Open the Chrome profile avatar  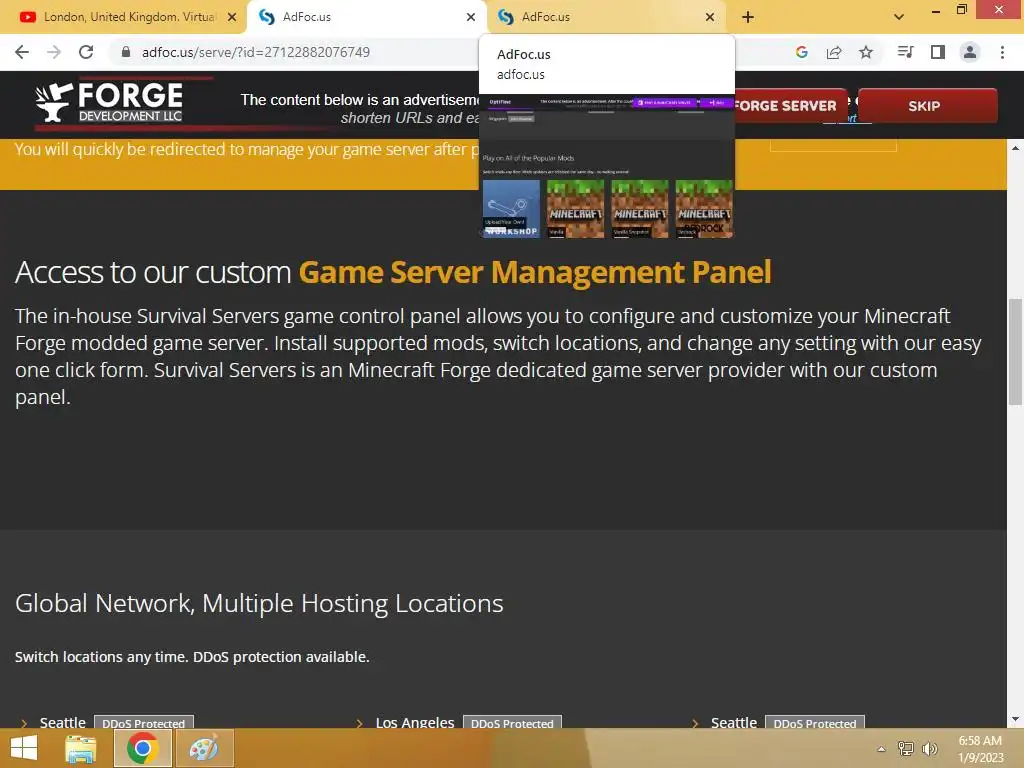pyautogui.click(x=970, y=52)
